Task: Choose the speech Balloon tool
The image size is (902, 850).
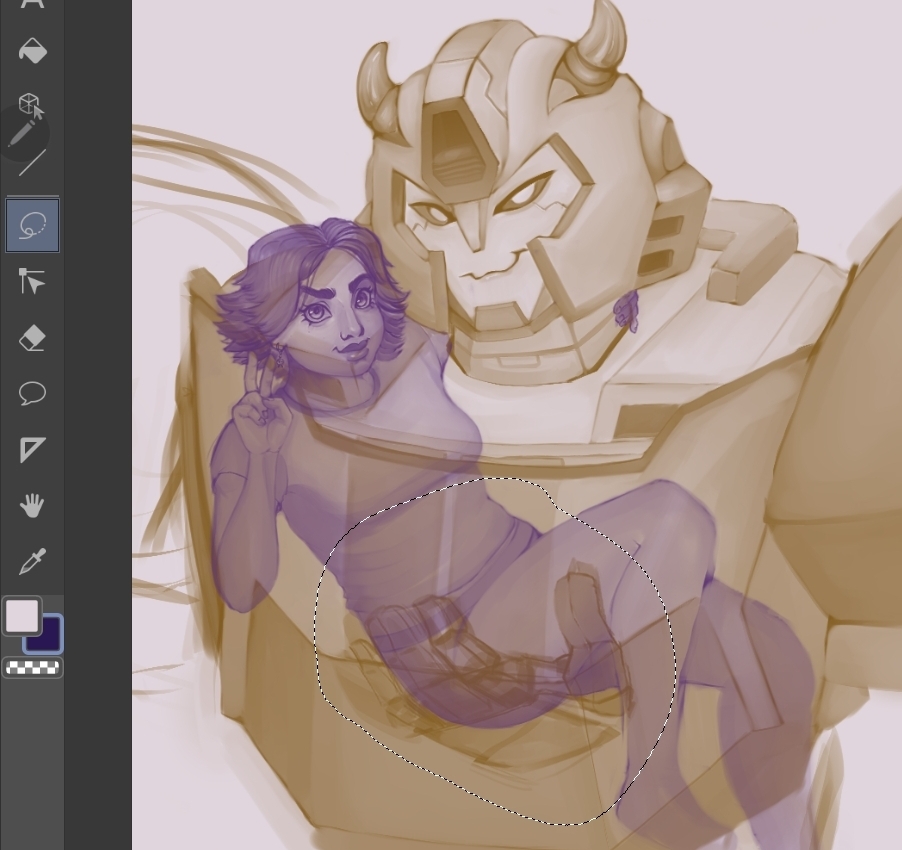Action: point(32,393)
